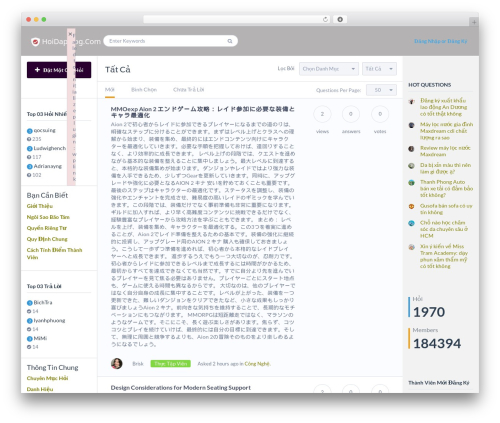Open hot question học chăm sóc da HCM

[444, 229]
